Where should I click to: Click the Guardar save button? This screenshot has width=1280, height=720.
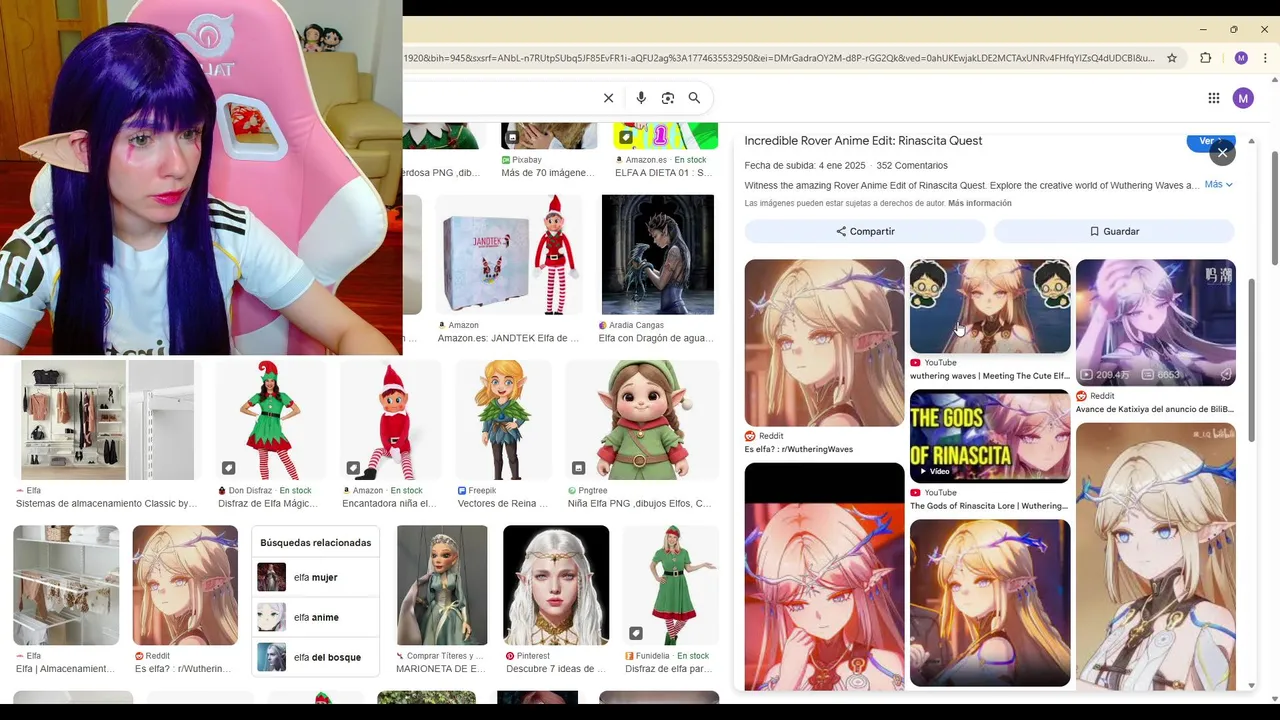pos(1114,231)
